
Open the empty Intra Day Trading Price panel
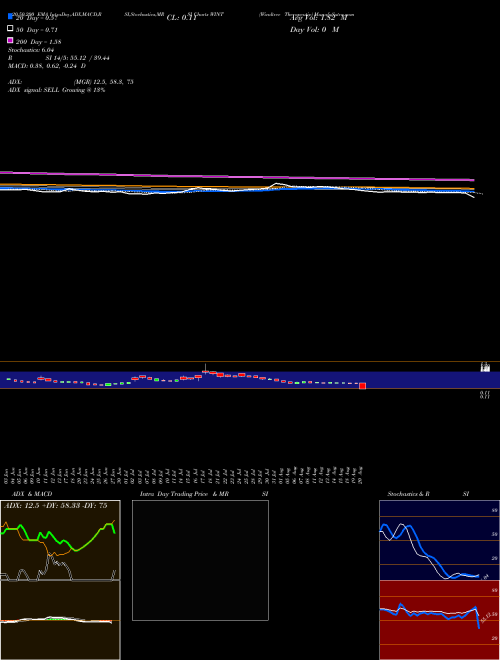pyautogui.click(x=200, y=560)
